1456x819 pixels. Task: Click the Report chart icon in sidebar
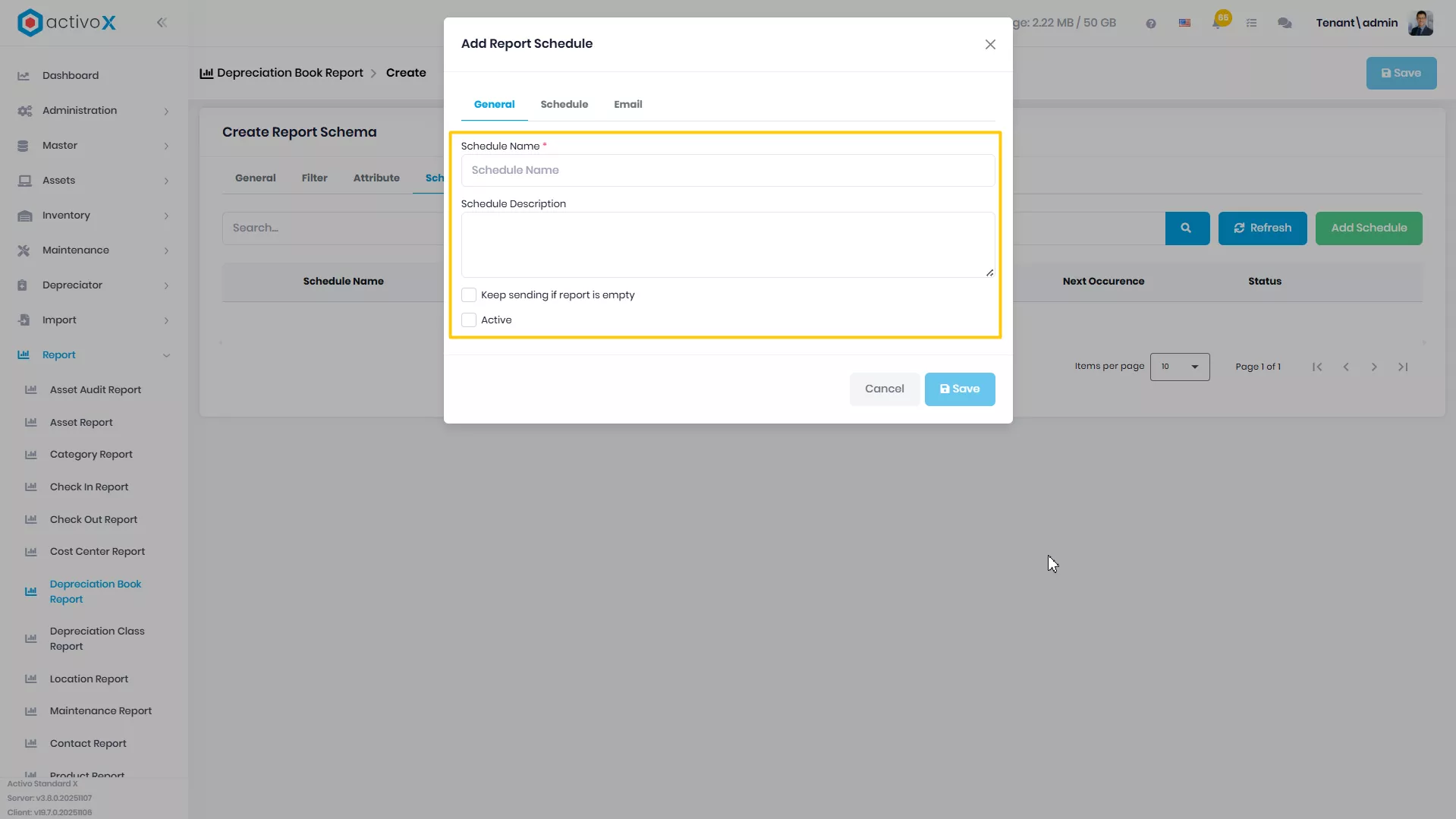24,355
